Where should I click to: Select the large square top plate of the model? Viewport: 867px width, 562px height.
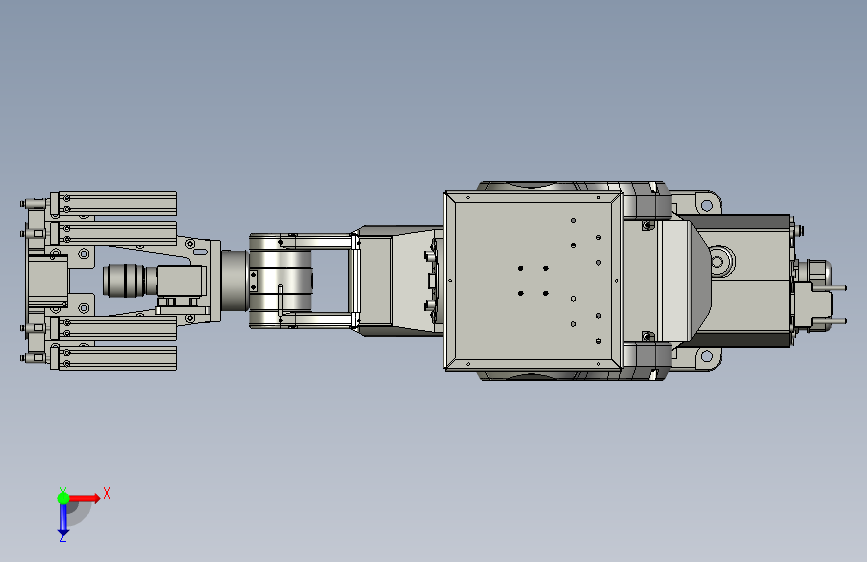pos(534,281)
